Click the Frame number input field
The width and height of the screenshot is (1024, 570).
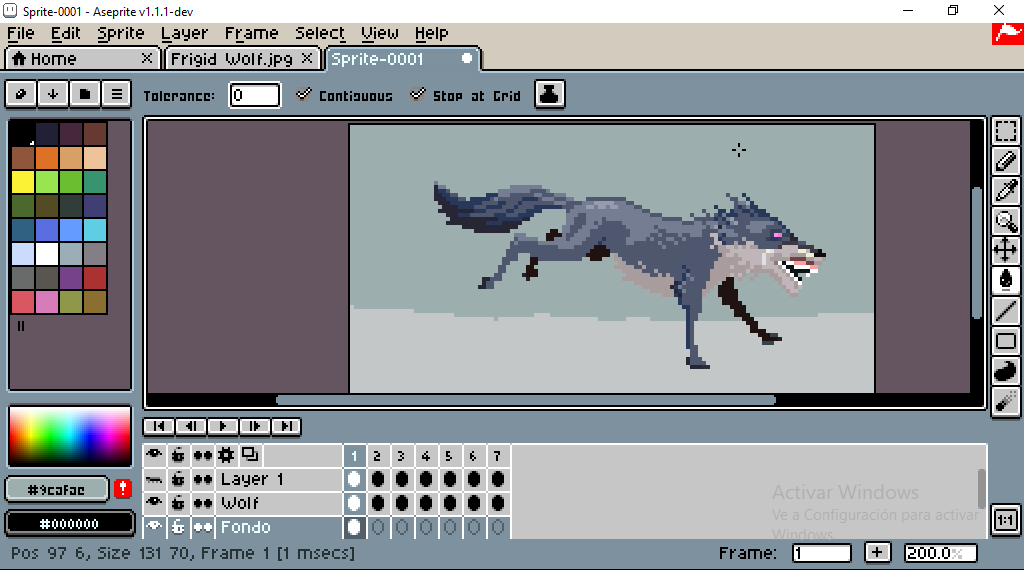tap(822, 553)
